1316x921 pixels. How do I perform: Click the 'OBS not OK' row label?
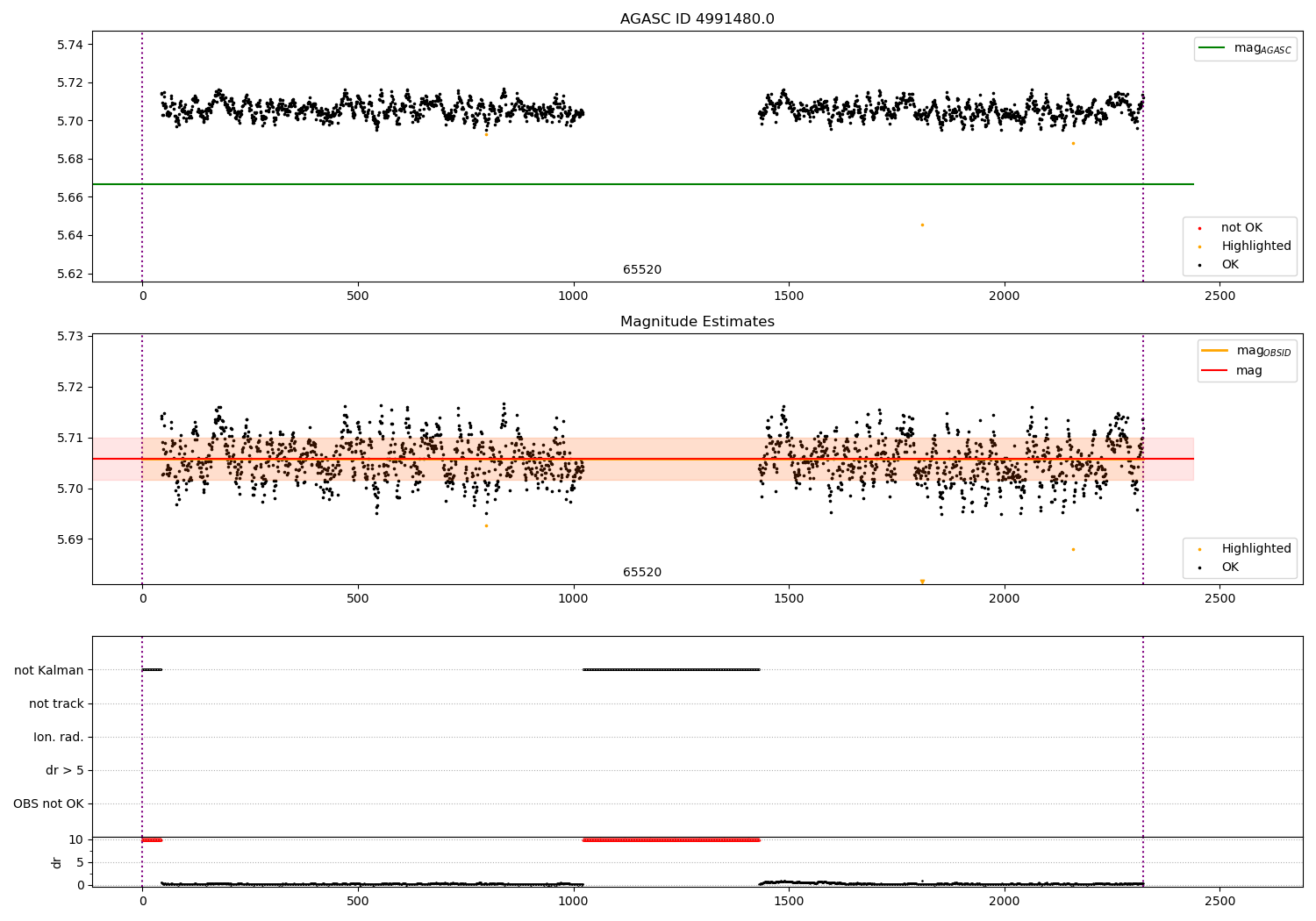pos(48,803)
